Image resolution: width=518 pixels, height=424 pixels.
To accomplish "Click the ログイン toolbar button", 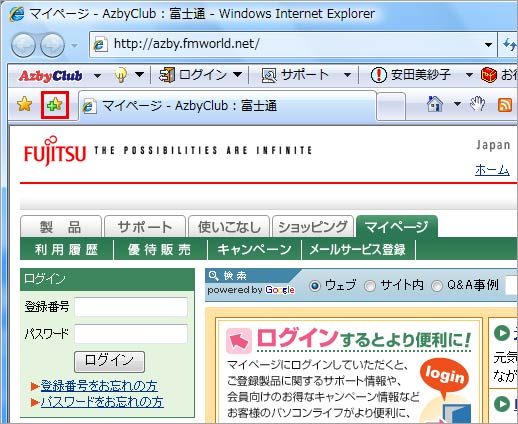I will coord(193,75).
